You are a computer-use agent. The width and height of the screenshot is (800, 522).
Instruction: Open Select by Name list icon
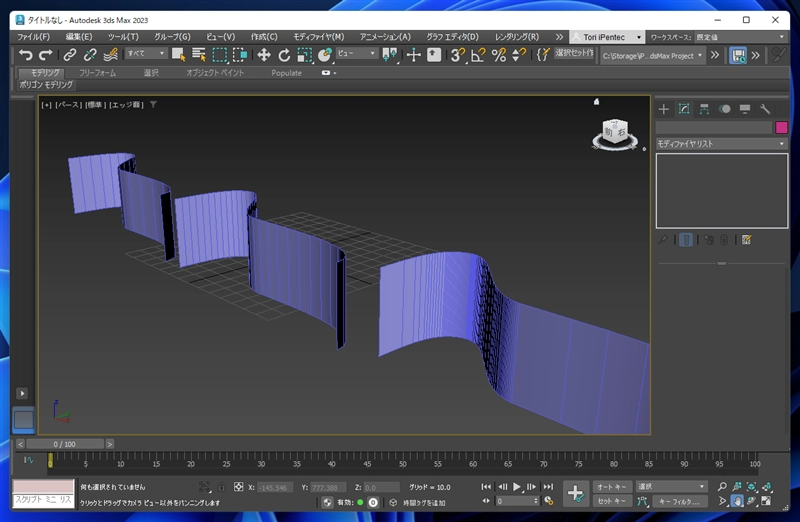[199, 55]
